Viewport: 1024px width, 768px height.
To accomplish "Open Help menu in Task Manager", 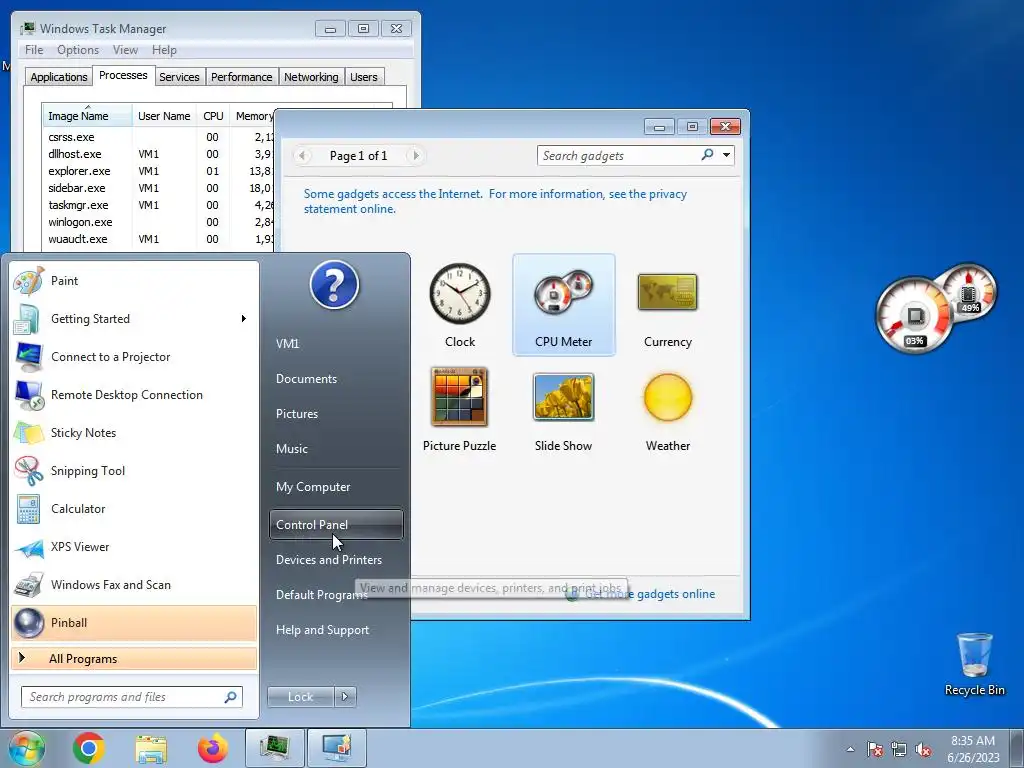I will point(164,50).
